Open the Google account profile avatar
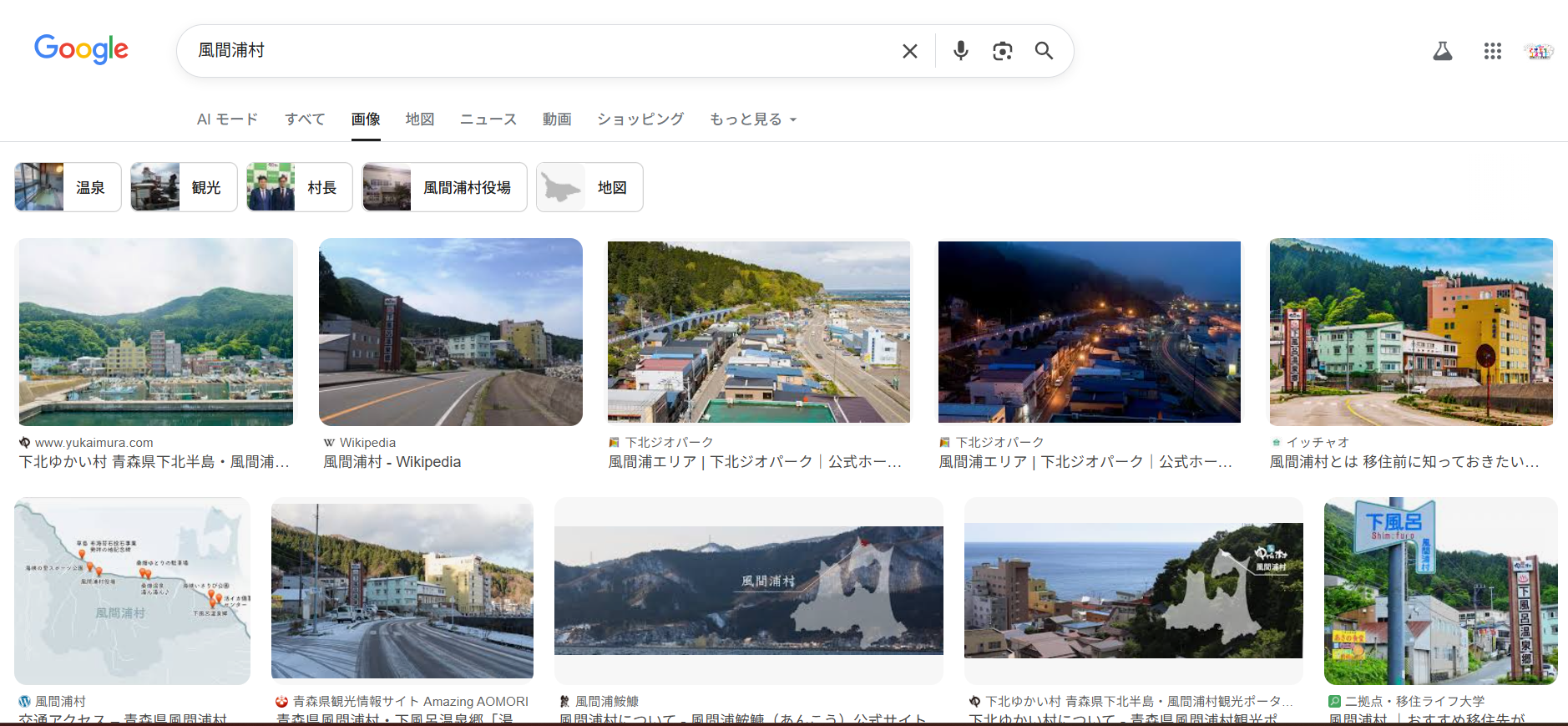This screenshot has height=726, width=1568. pos(1538,52)
